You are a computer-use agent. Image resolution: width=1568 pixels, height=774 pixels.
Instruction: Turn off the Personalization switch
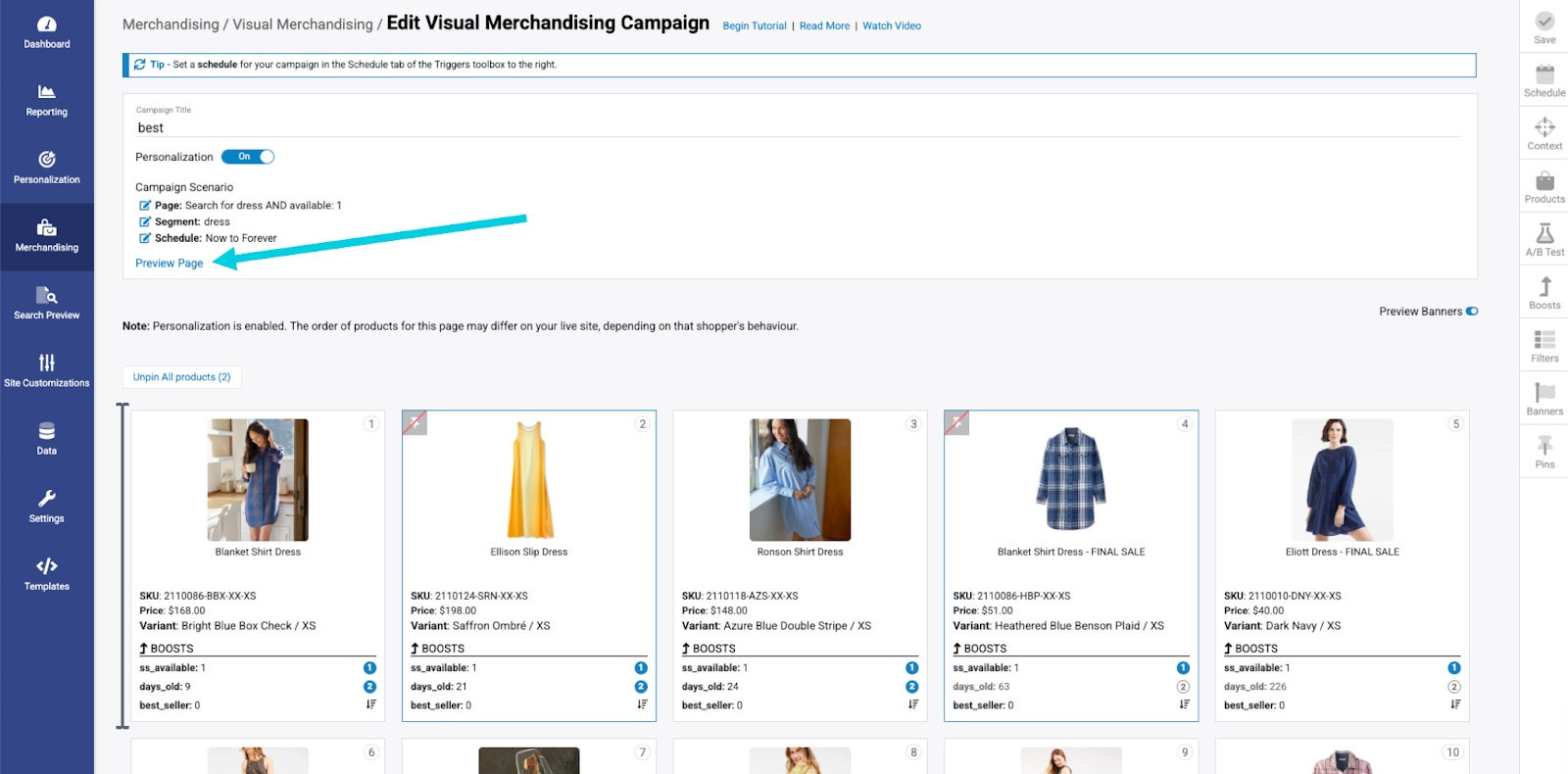[248, 157]
